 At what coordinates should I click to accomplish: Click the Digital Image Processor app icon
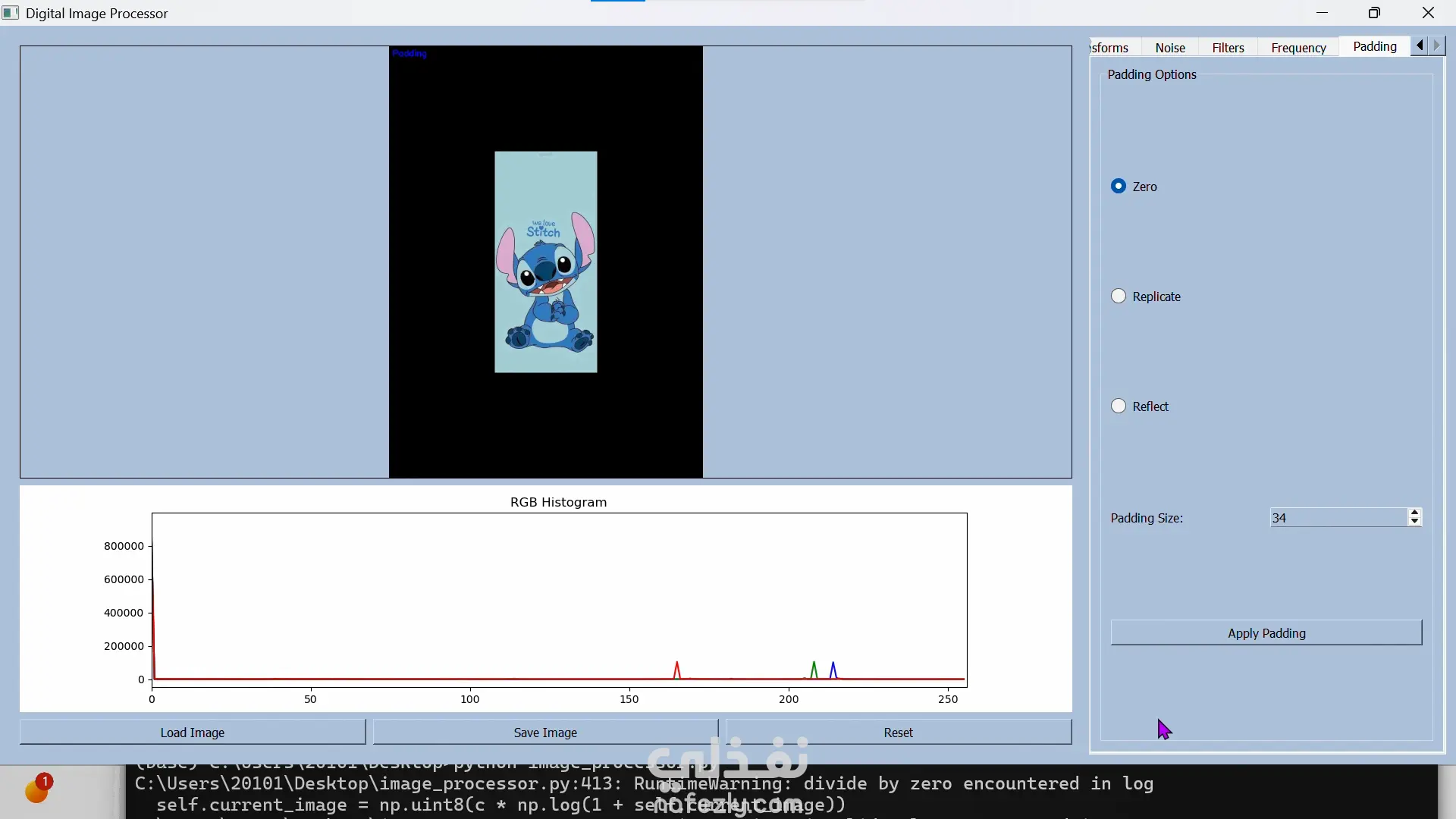[11, 13]
